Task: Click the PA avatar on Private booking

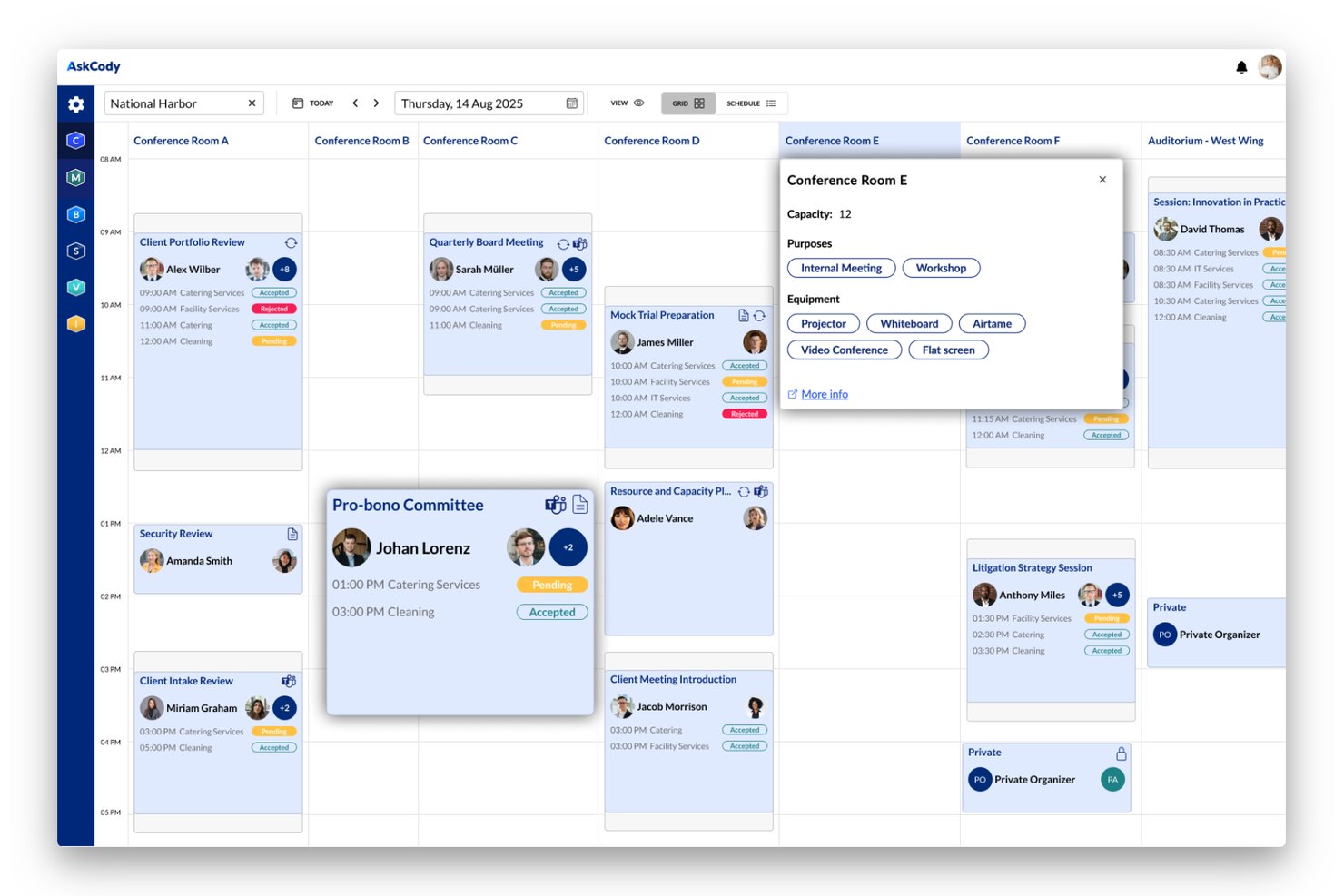Action: coord(1112,779)
